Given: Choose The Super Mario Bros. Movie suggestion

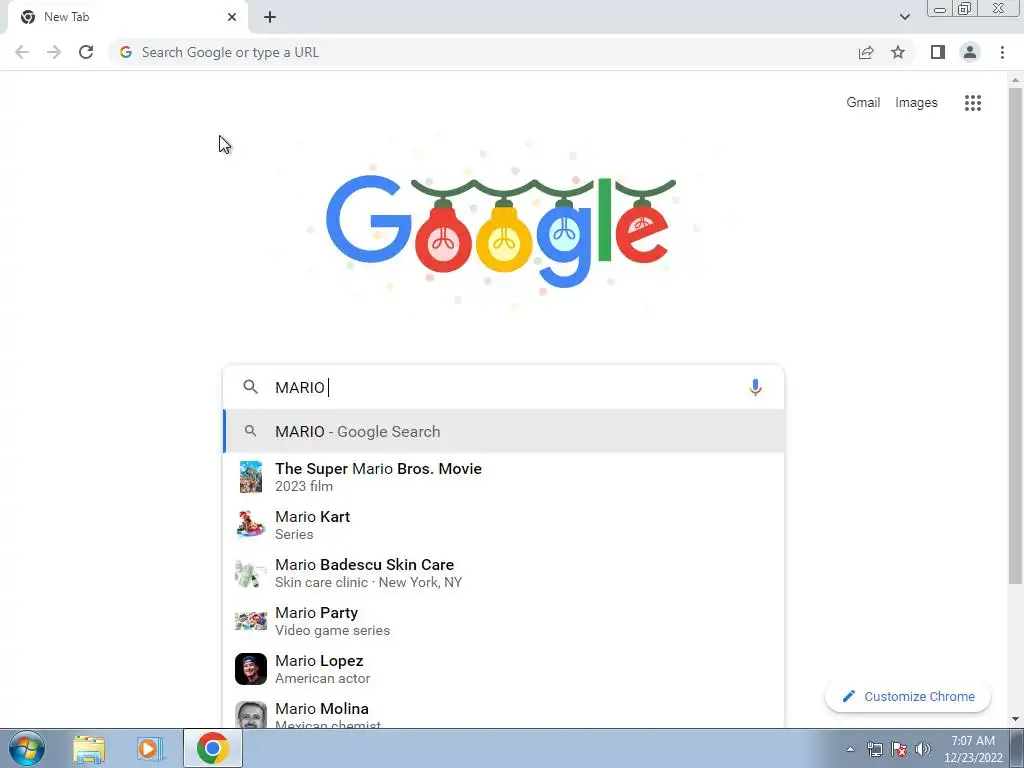Looking at the screenshot, I should (504, 477).
